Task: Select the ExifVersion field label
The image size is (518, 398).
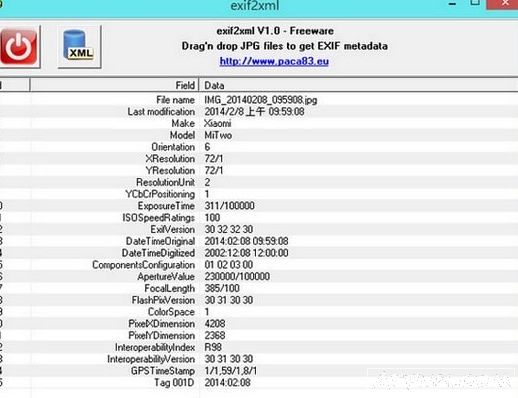Action: point(173,229)
